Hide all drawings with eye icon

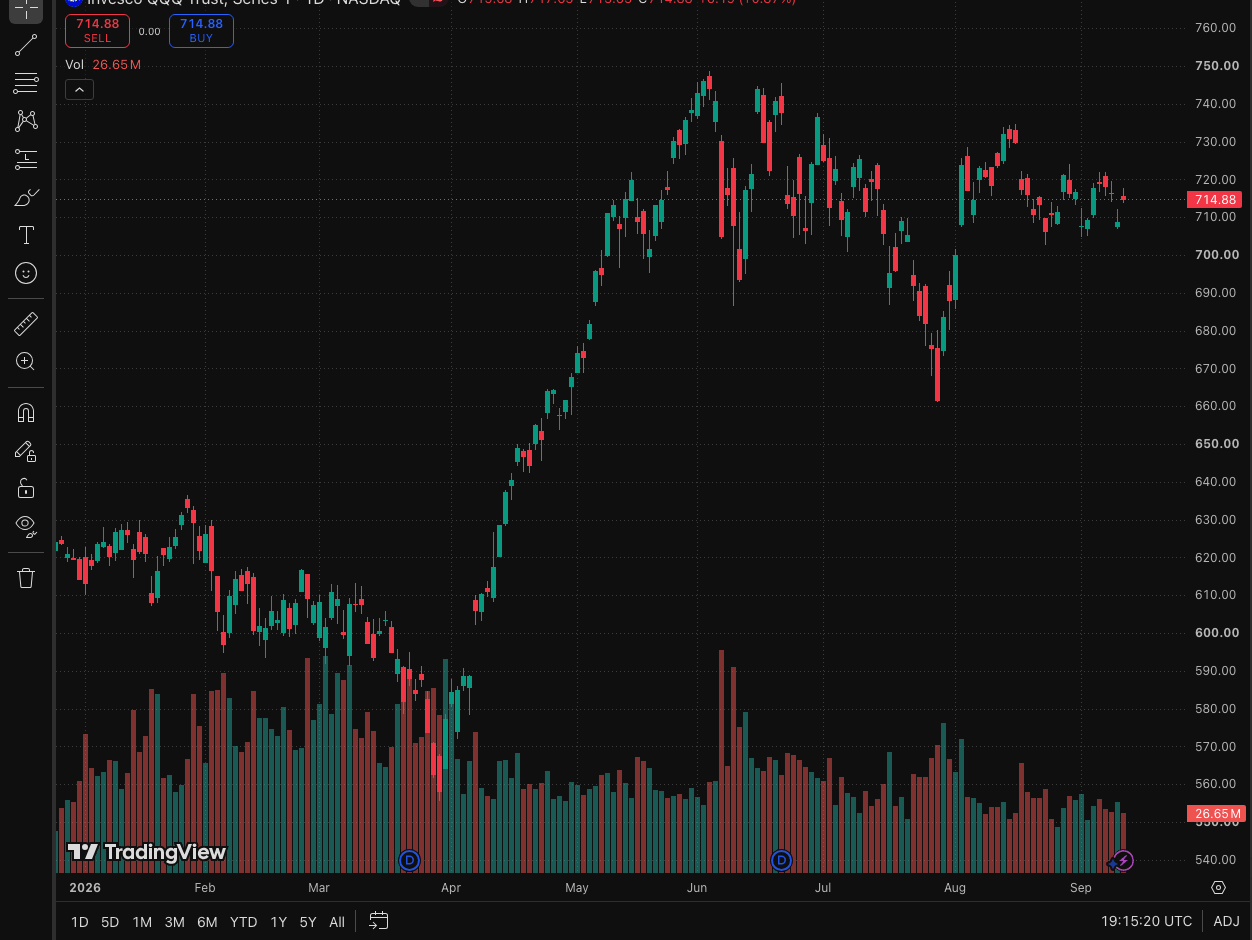26,527
